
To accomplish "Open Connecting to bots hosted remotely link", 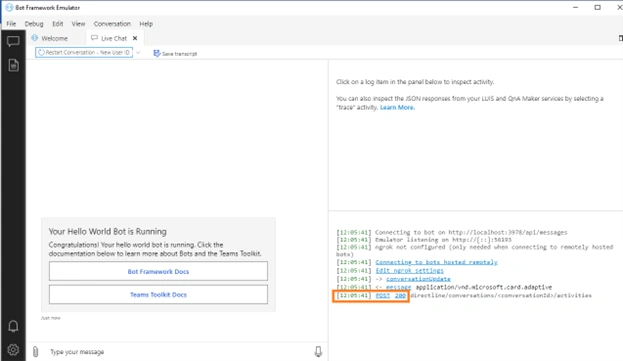I will click(x=436, y=262).
